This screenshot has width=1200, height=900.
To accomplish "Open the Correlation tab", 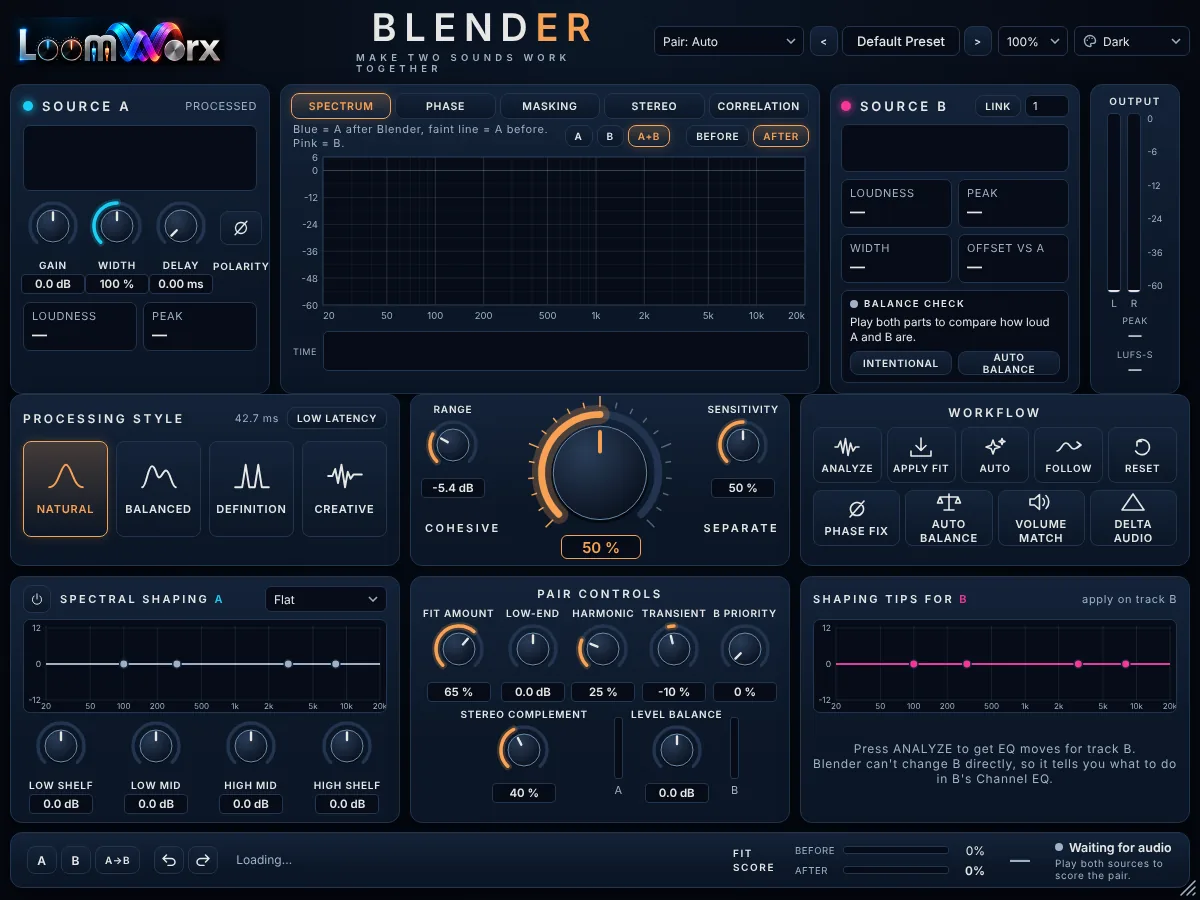I will click(758, 106).
